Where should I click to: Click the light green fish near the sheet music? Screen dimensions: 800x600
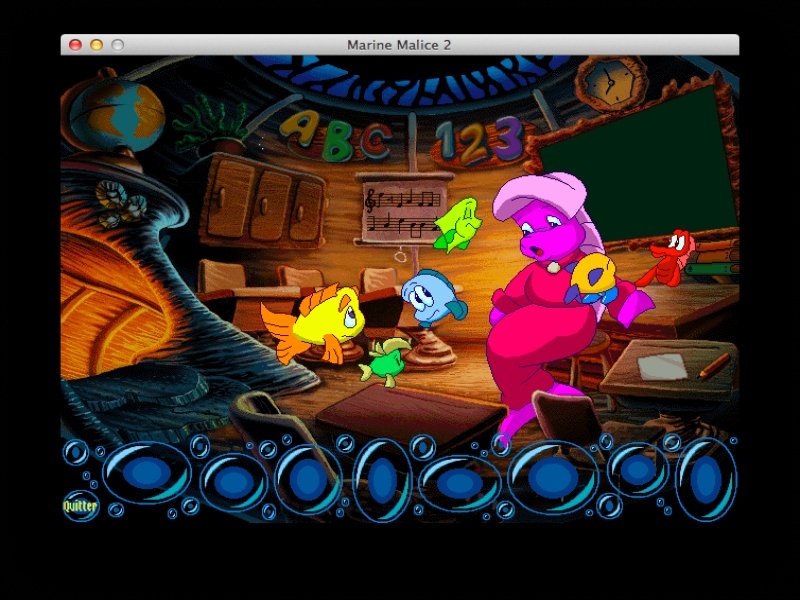[x=458, y=224]
